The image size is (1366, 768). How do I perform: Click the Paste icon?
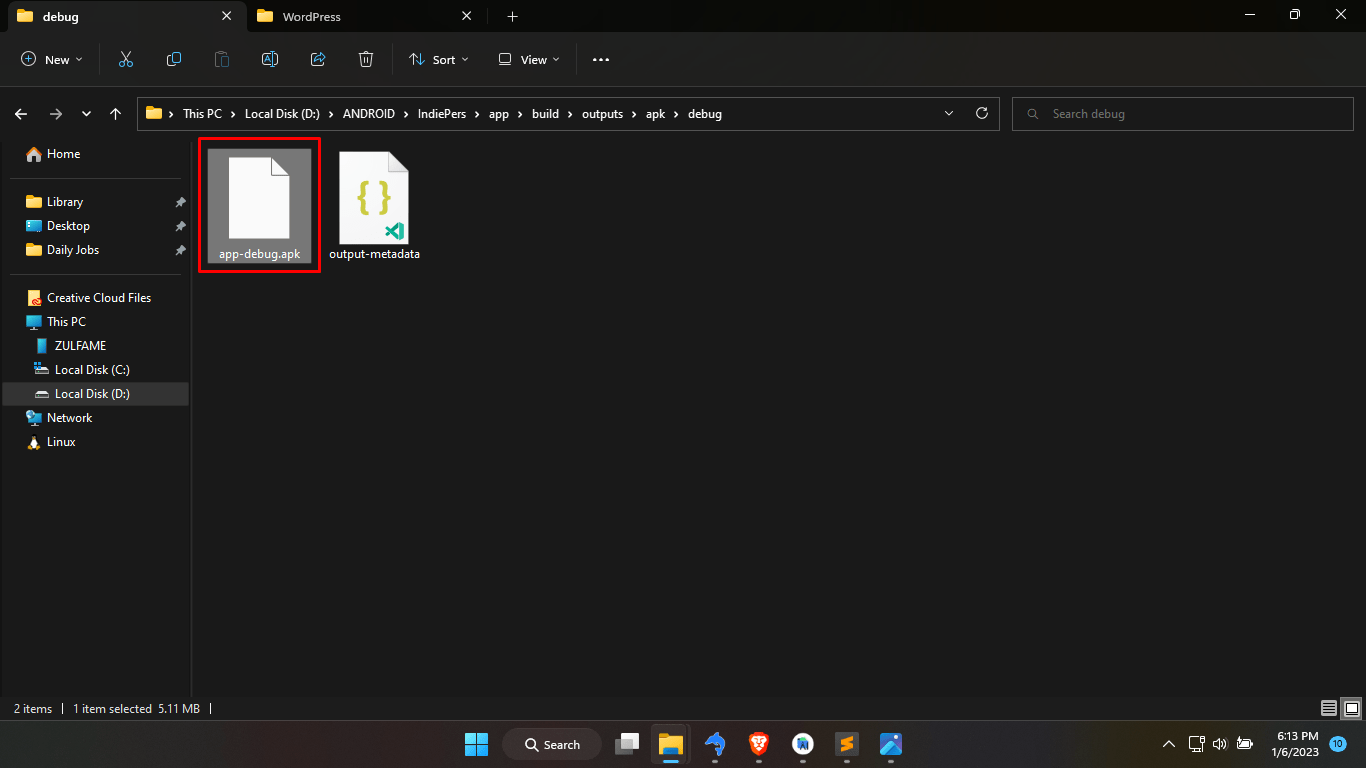point(221,59)
